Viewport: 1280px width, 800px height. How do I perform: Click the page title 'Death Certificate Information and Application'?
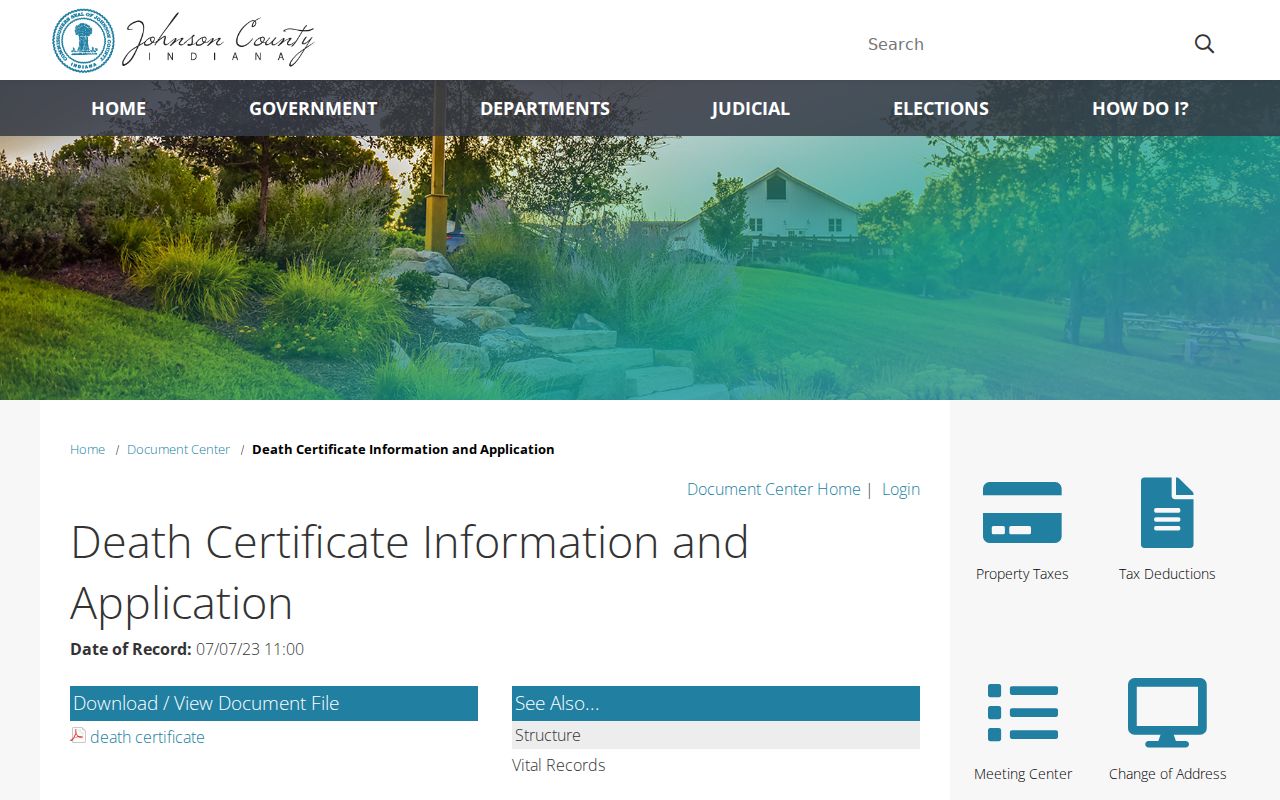point(410,573)
